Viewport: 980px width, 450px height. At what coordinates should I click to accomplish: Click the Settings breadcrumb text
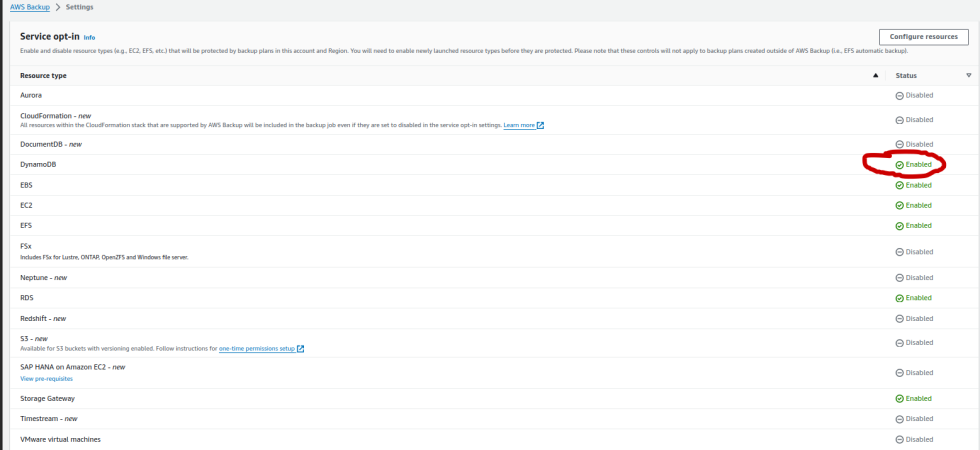click(x=79, y=8)
